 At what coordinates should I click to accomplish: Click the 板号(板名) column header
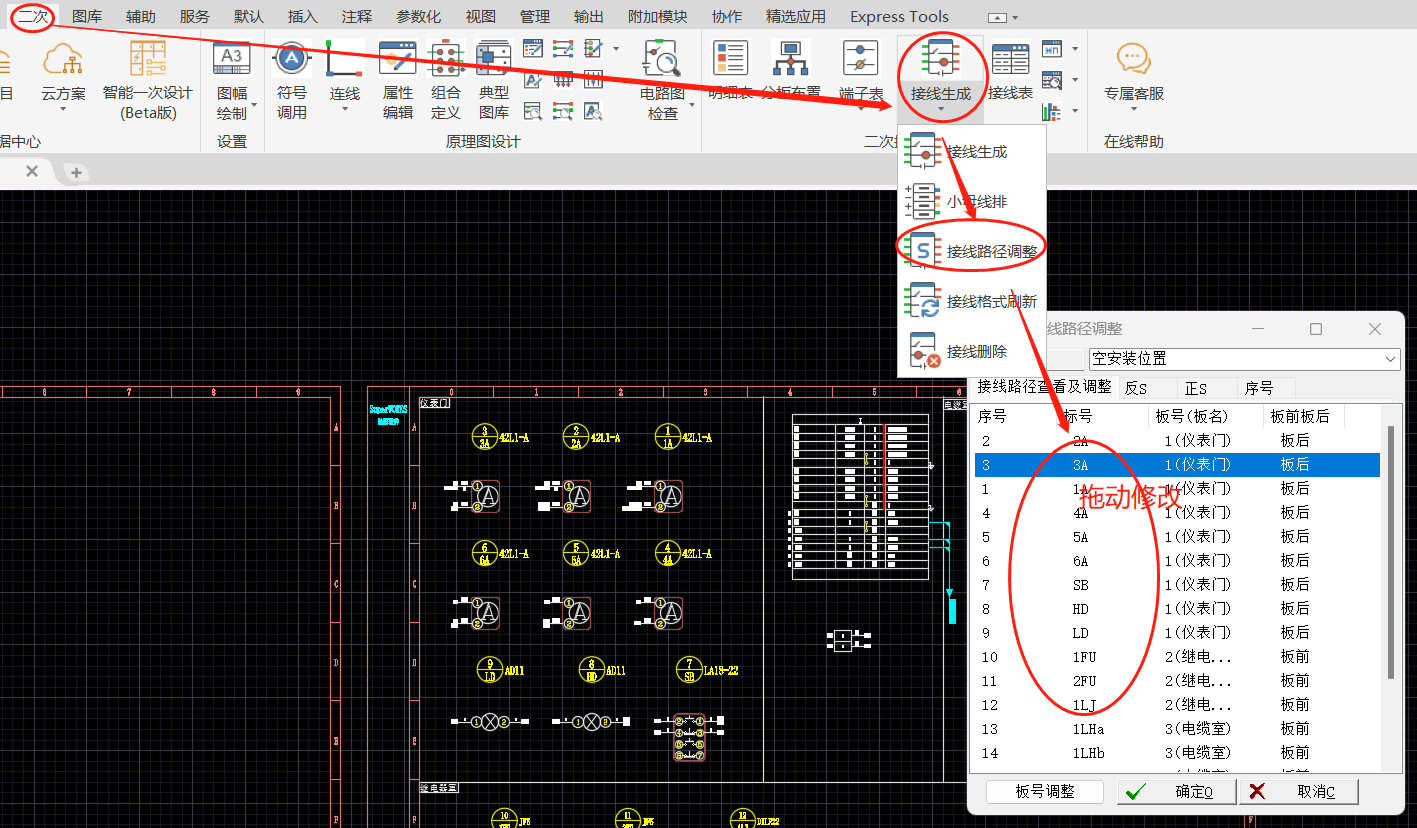[1205, 416]
